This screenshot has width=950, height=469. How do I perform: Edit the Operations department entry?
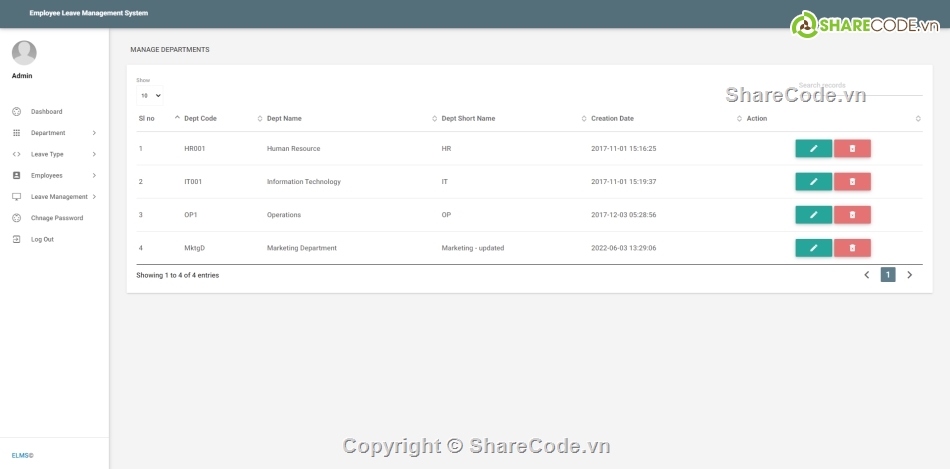[x=813, y=214]
